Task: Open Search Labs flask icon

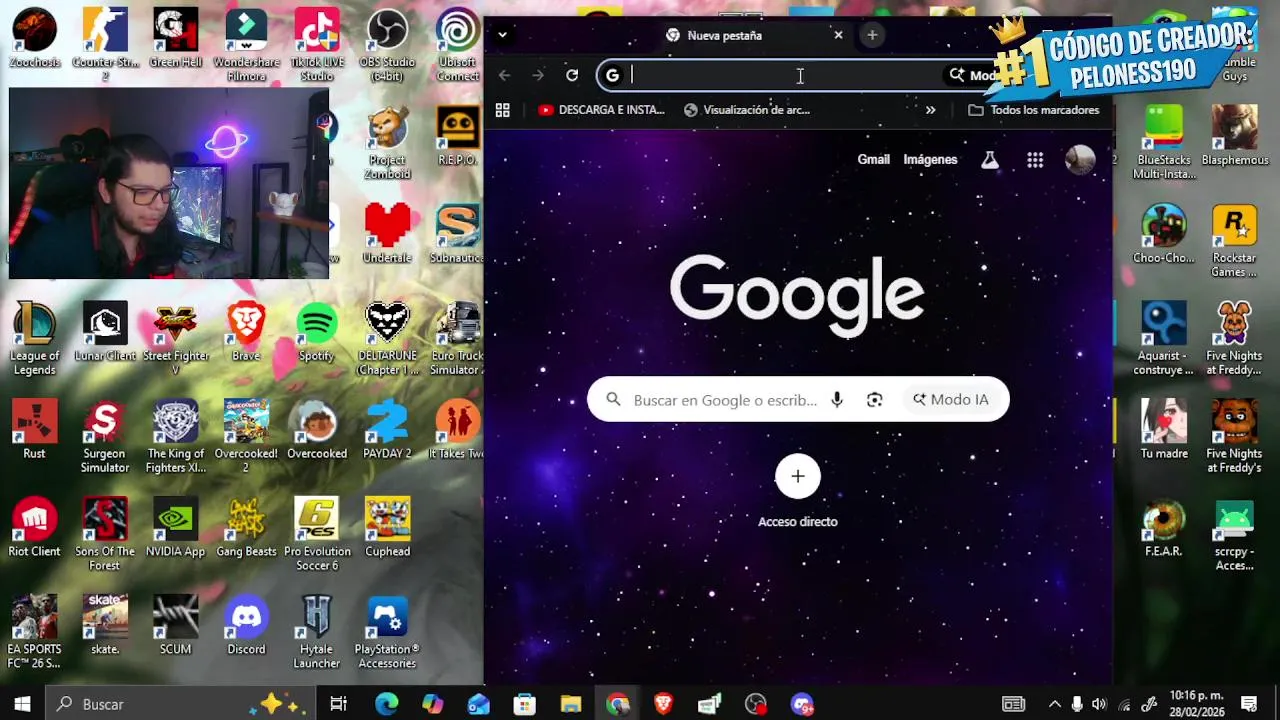Action: 989,160
